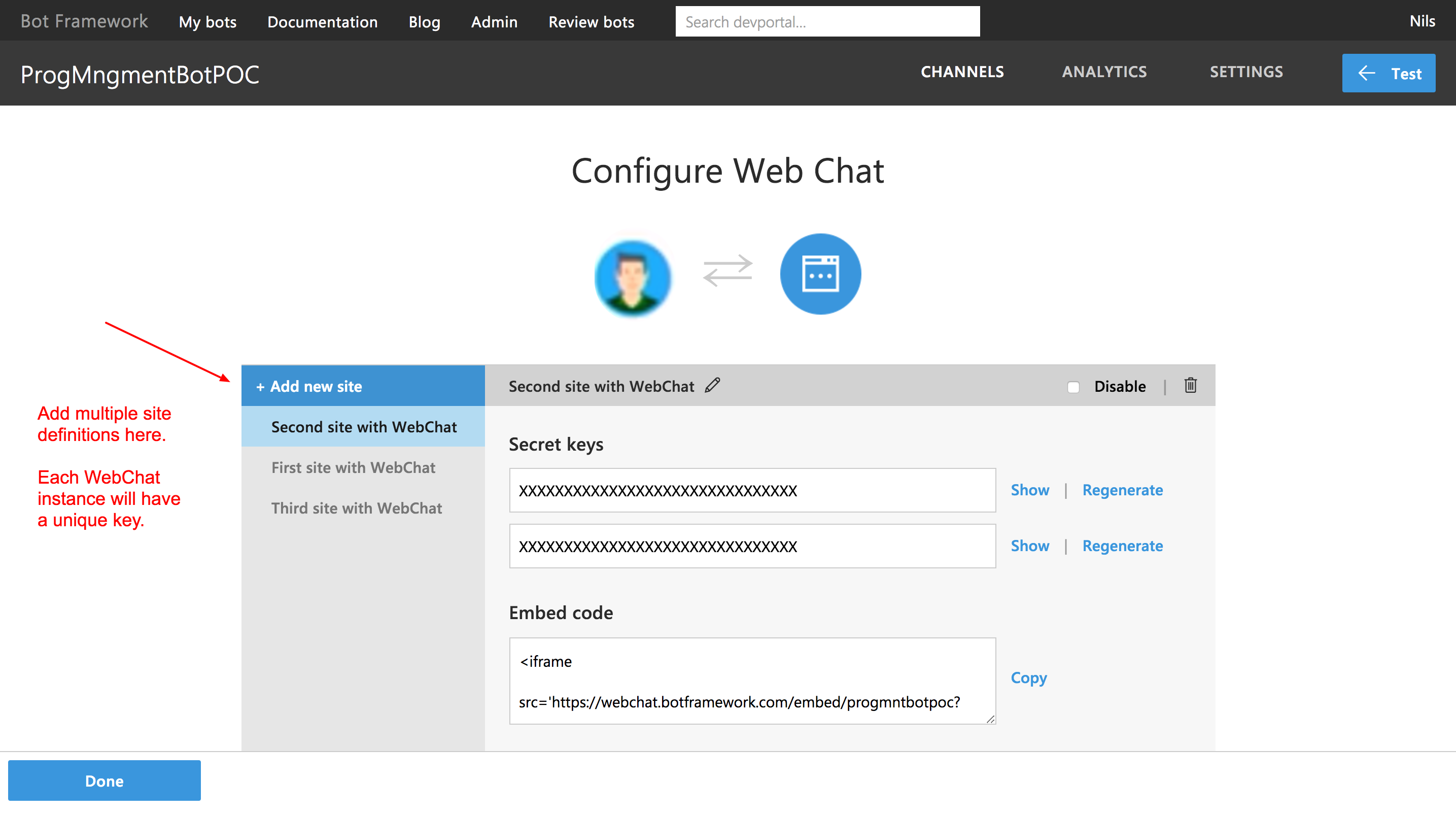Copy the embed code
The image size is (1456, 815).
pyautogui.click(x=1028, y=677)
